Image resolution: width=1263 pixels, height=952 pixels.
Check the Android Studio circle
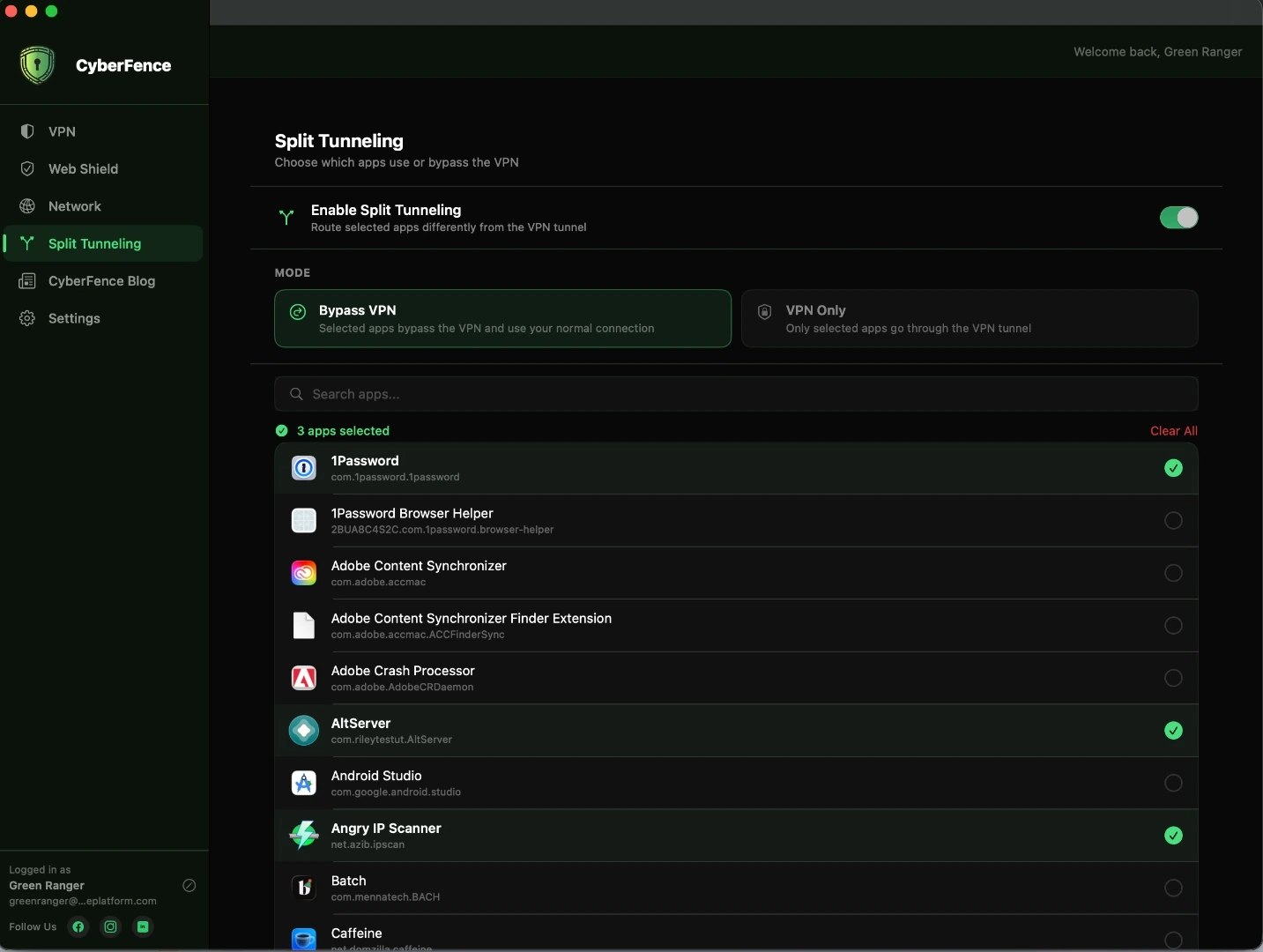click(1173, 783)
